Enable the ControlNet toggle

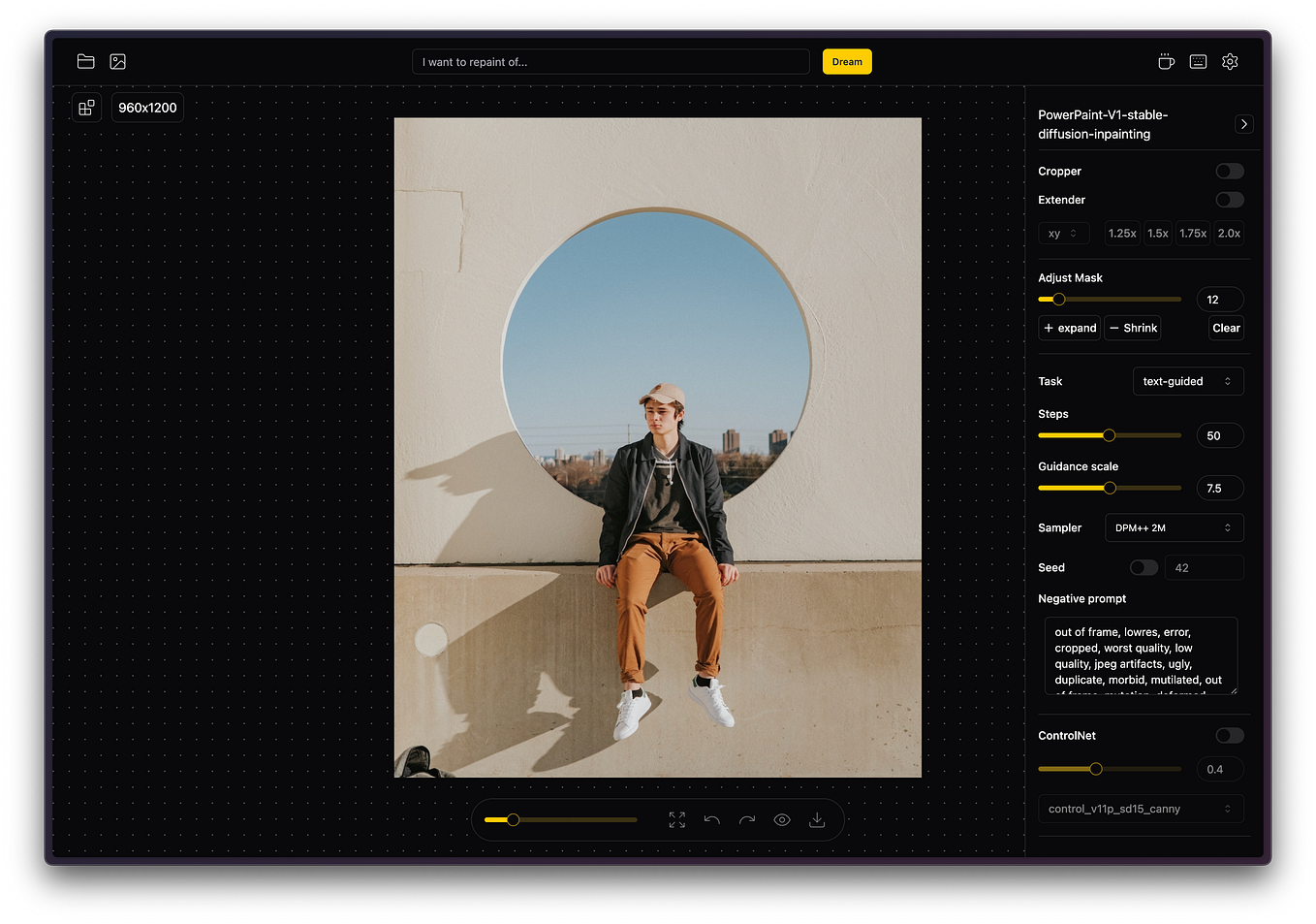[x=1229, y=736]
